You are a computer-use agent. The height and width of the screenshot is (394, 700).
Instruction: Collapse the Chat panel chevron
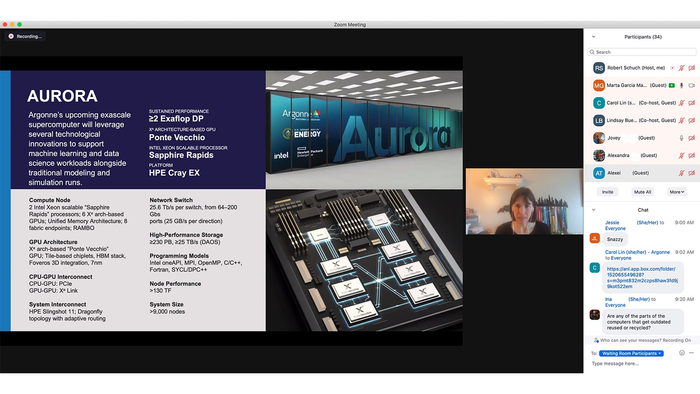[x=593, y=210]
